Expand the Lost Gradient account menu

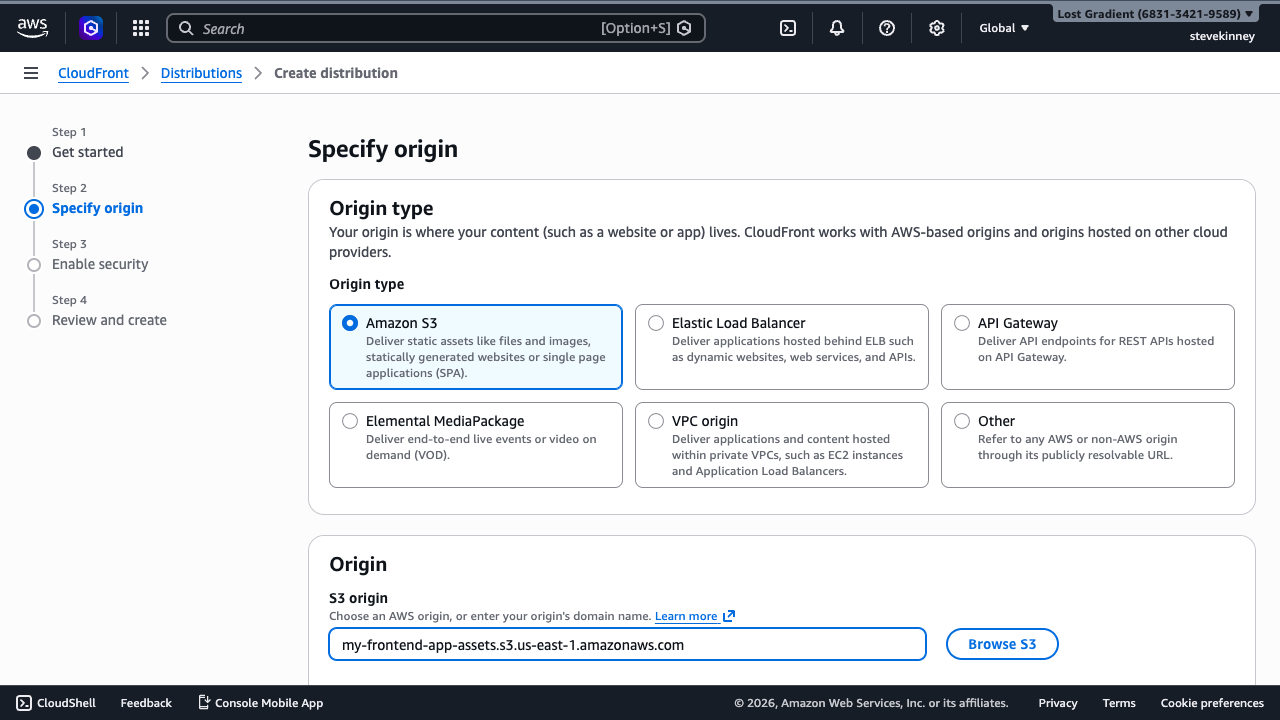pos(1155,14)
